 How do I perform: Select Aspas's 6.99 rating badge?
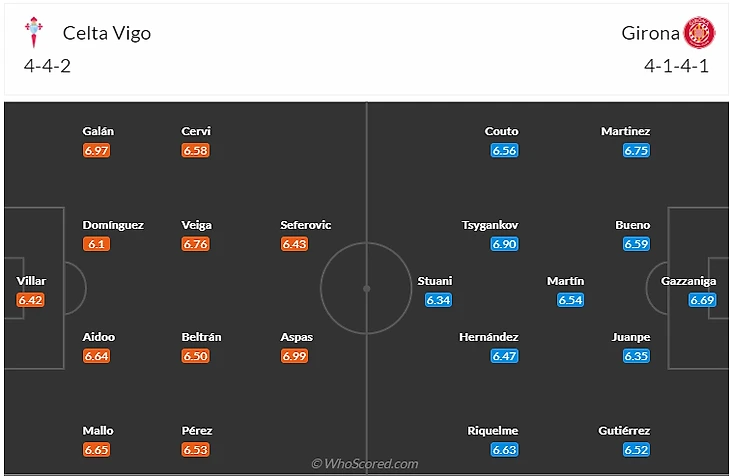294,355
